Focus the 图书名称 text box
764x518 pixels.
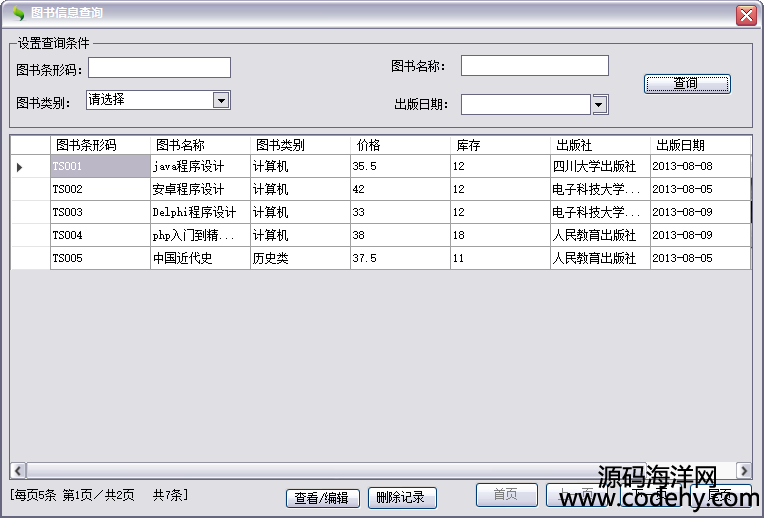click(x=534, y=66)
